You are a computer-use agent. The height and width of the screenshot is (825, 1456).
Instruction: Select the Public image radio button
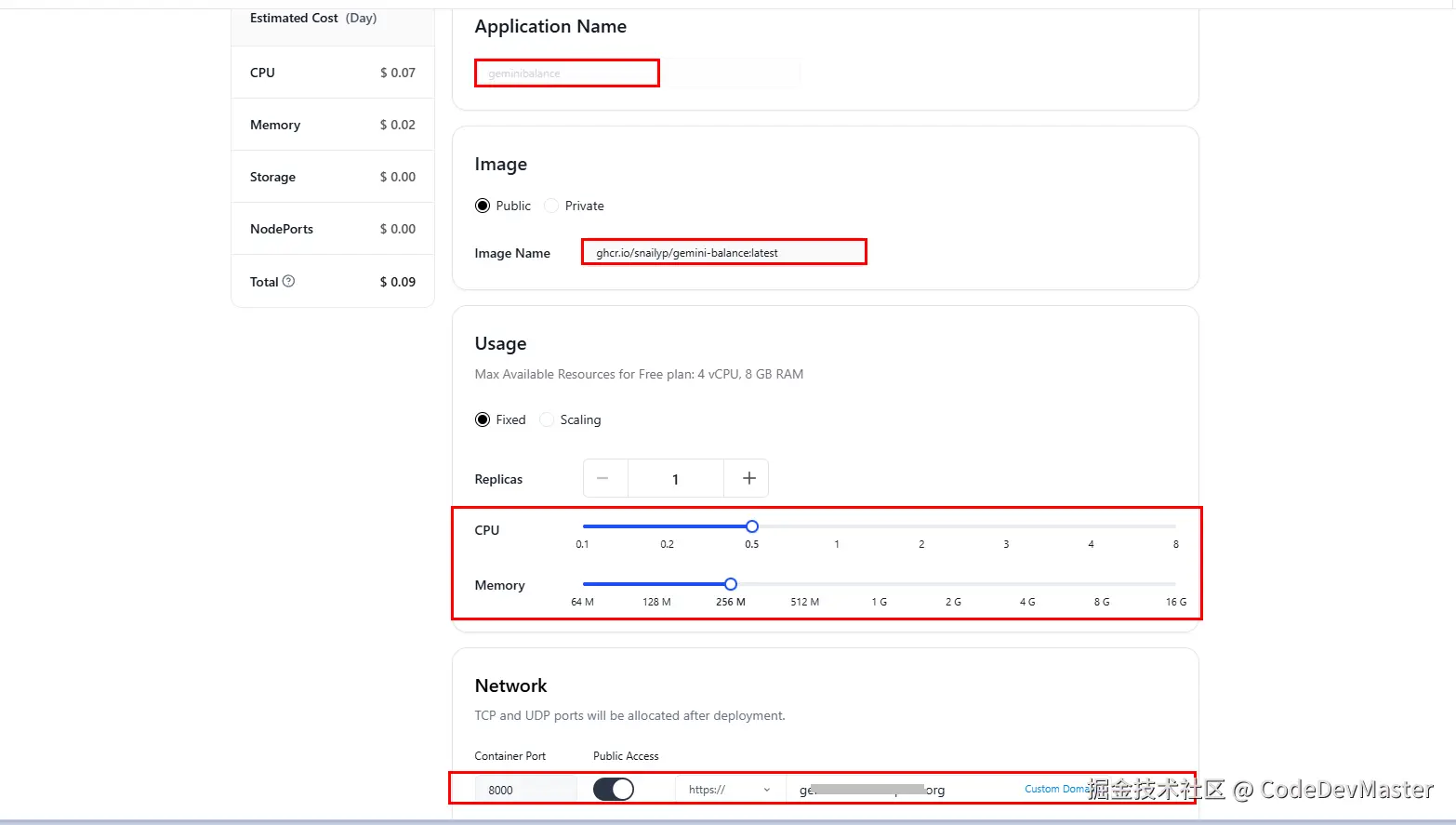coord(483,206)
